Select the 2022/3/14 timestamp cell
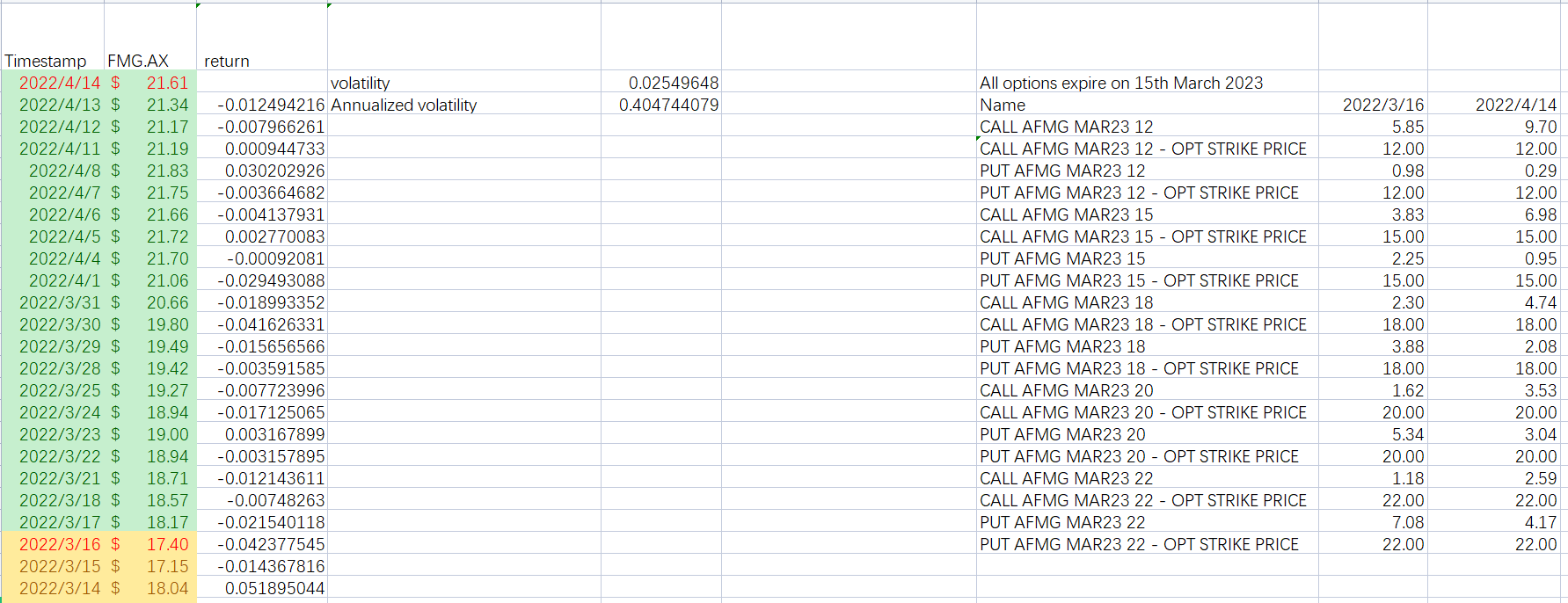Viewport: 1568px width, 603px height. coord(53,588)
